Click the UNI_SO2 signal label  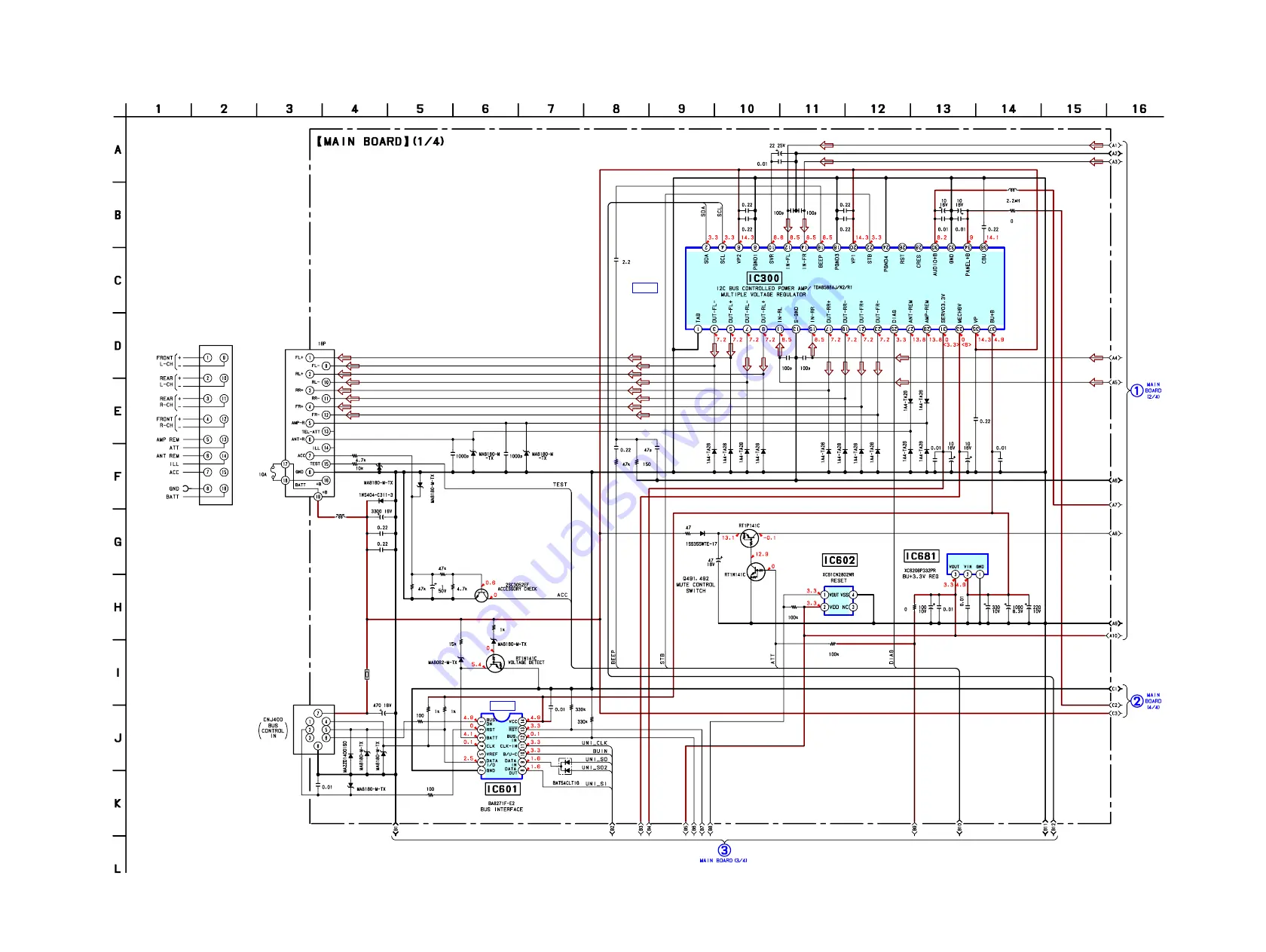pos(595,768)
